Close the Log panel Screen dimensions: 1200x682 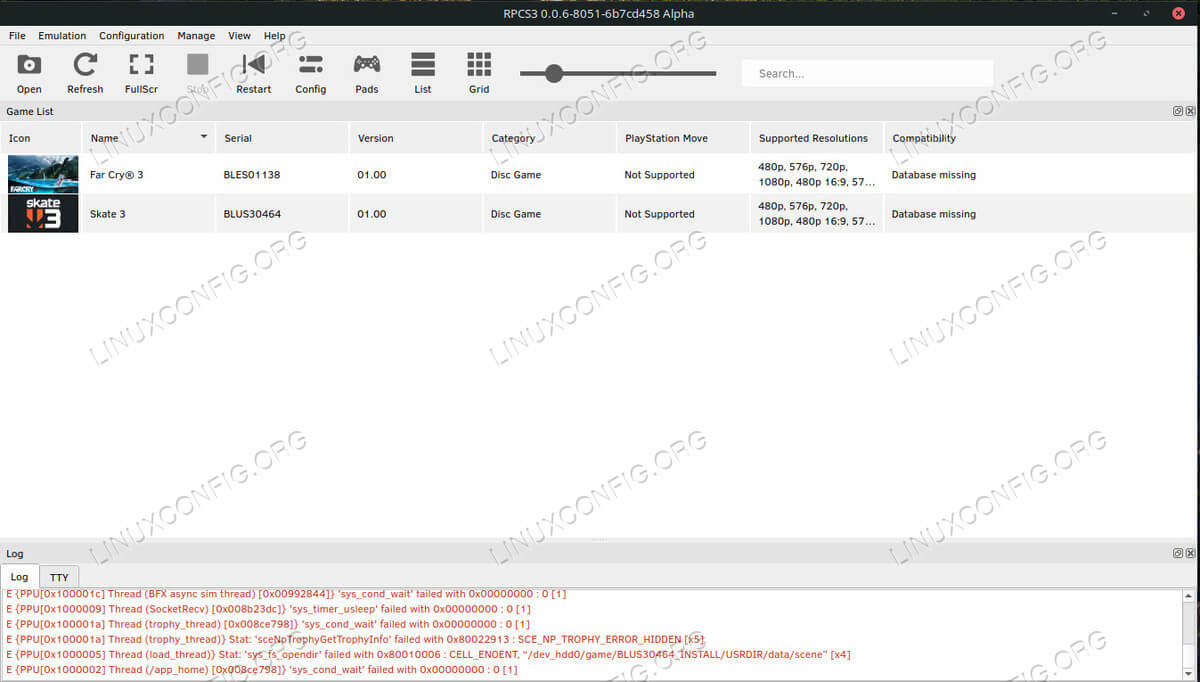pos(1190,553)
